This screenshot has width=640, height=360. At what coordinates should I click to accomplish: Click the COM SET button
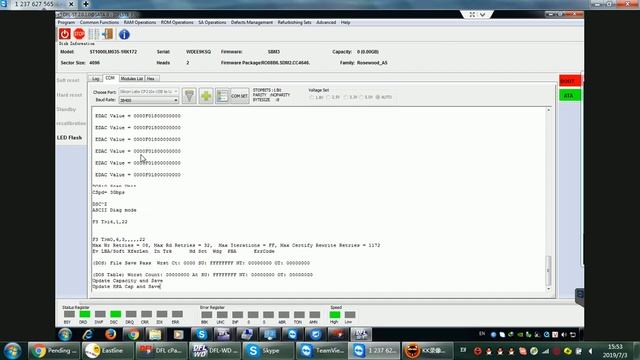coord(239,96)
